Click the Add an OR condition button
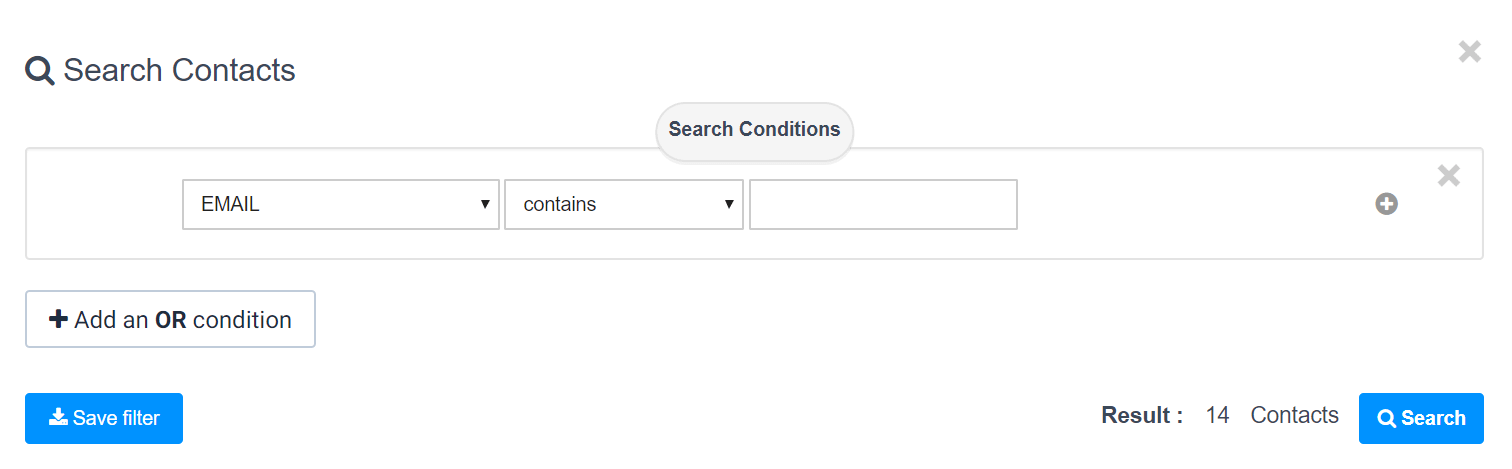 (170, 319)
